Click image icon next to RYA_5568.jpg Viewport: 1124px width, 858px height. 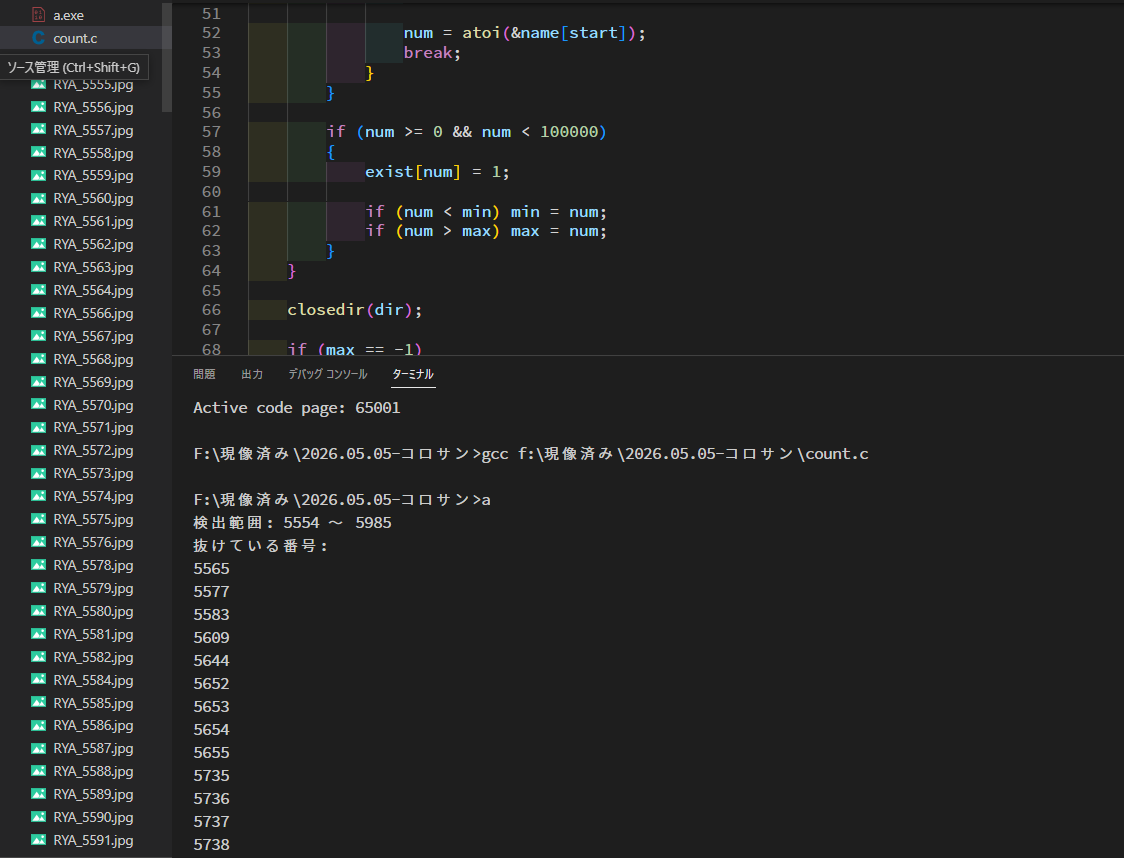(39, 358)
